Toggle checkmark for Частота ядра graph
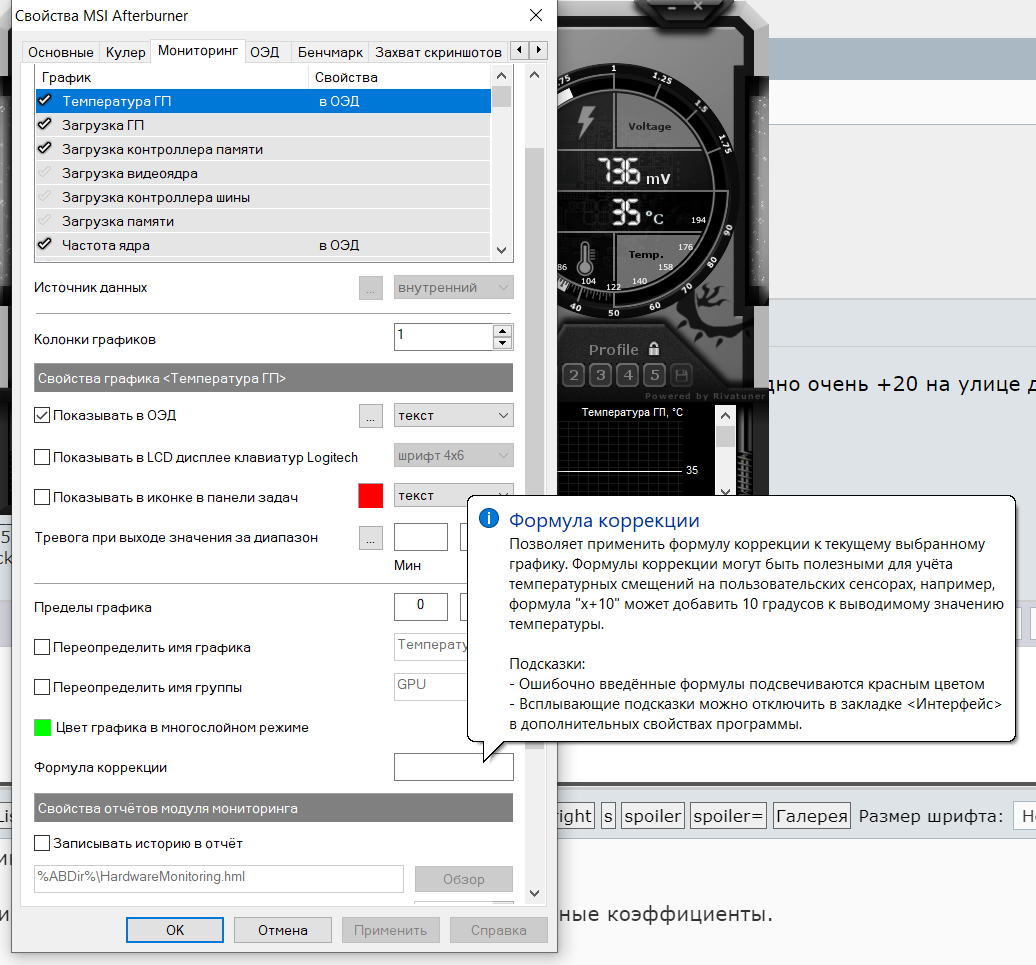 point(45,244)
